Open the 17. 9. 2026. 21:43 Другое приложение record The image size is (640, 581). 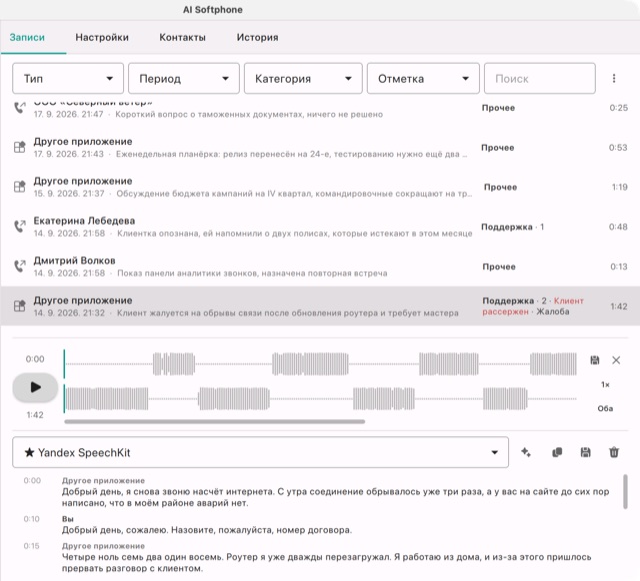click(x=320, y=147)
